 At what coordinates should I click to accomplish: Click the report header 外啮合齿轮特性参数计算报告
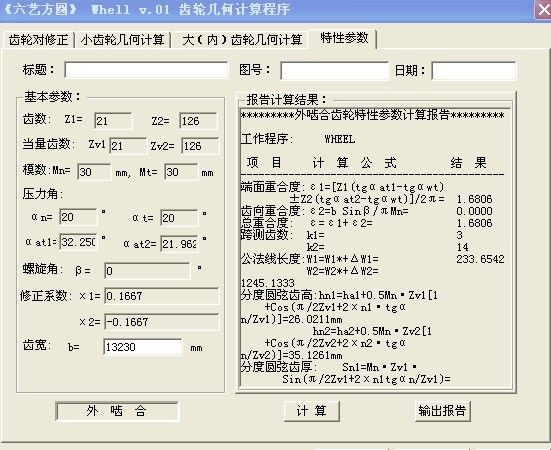click(x=372, y=115)
